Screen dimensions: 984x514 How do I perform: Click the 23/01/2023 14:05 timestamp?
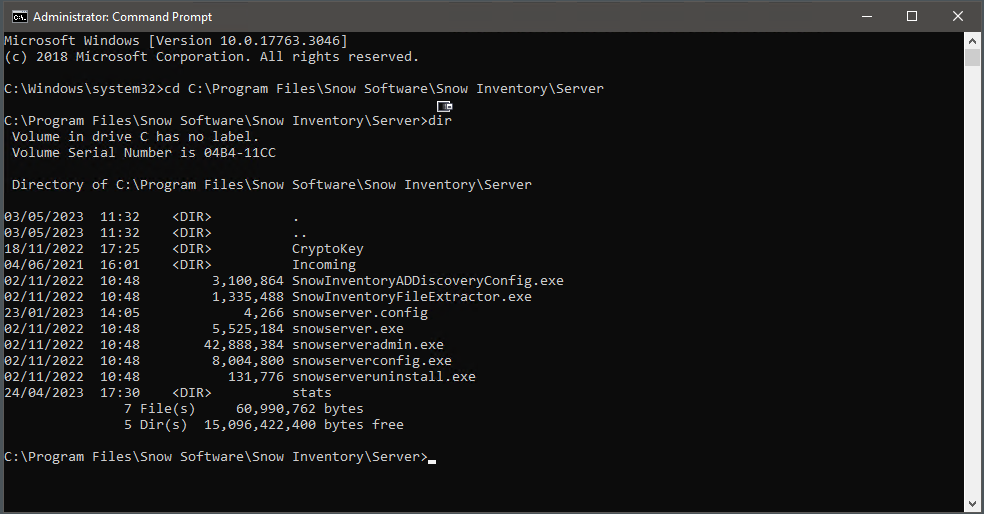coord(72,313)
